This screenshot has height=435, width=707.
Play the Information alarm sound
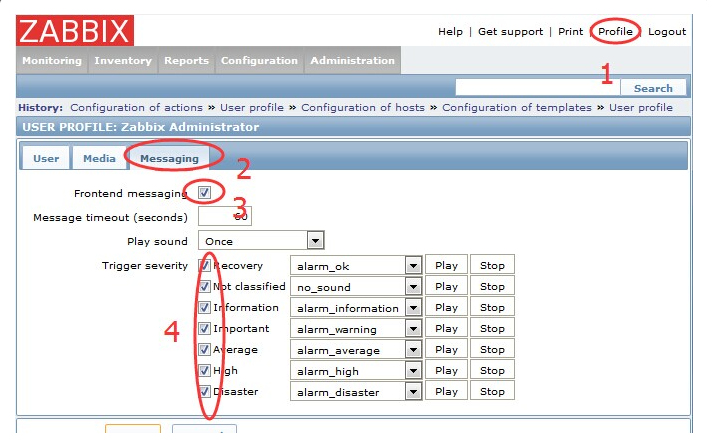446,307
